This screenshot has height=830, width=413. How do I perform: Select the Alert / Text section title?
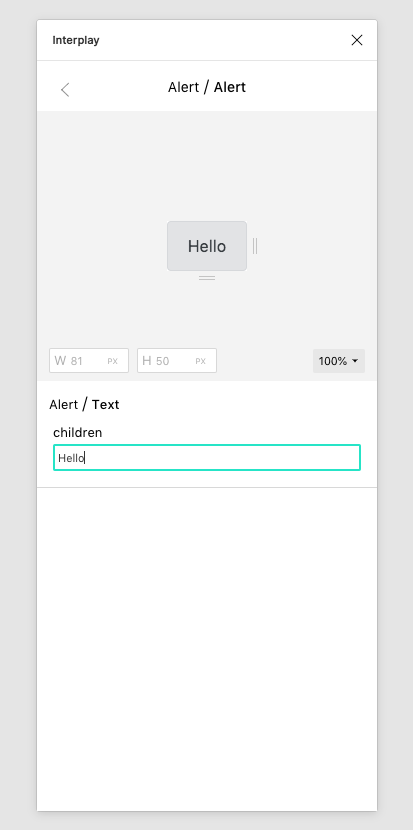(x=84, y=404)
